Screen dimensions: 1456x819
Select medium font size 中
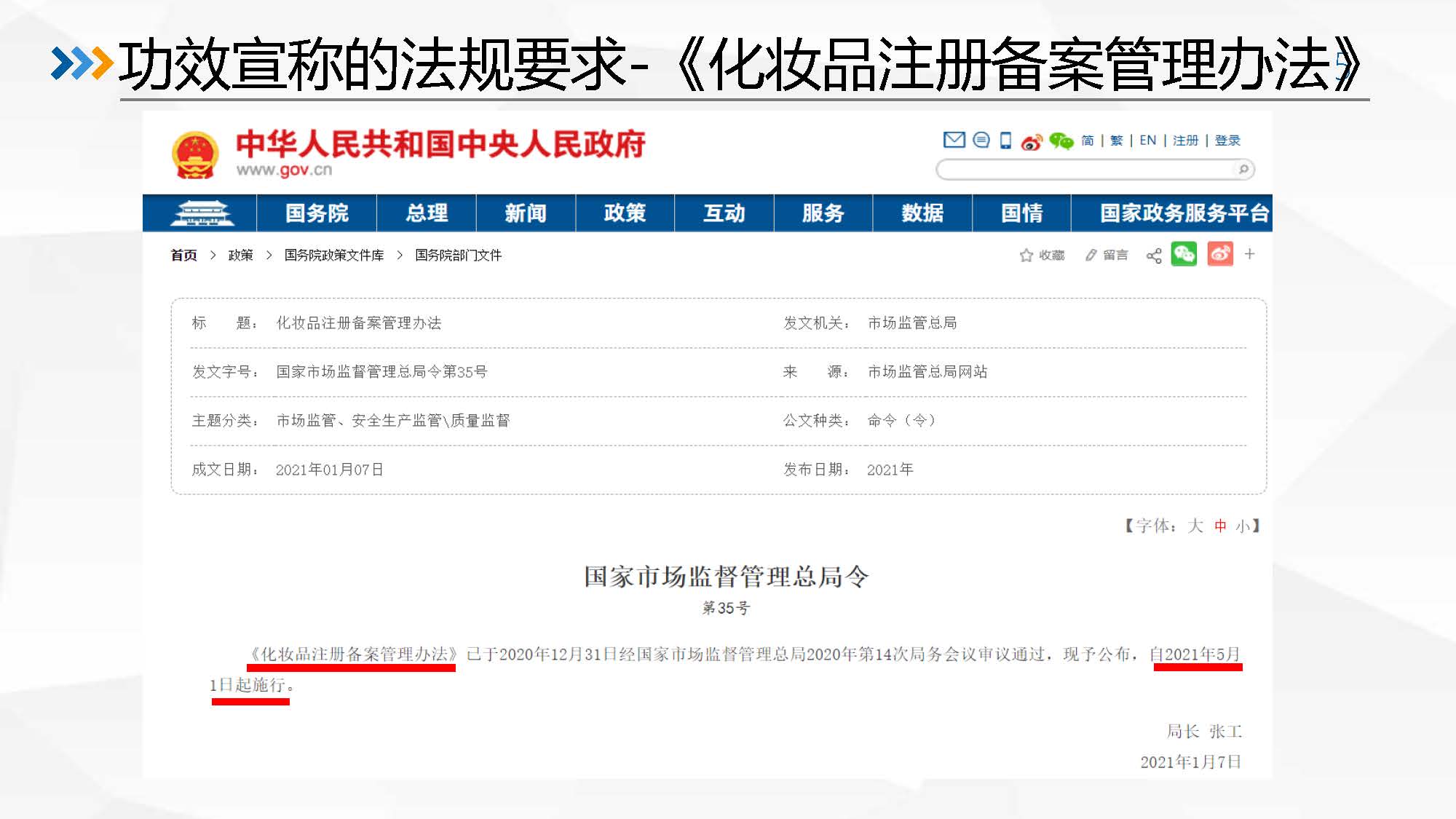pos(1220,526)
